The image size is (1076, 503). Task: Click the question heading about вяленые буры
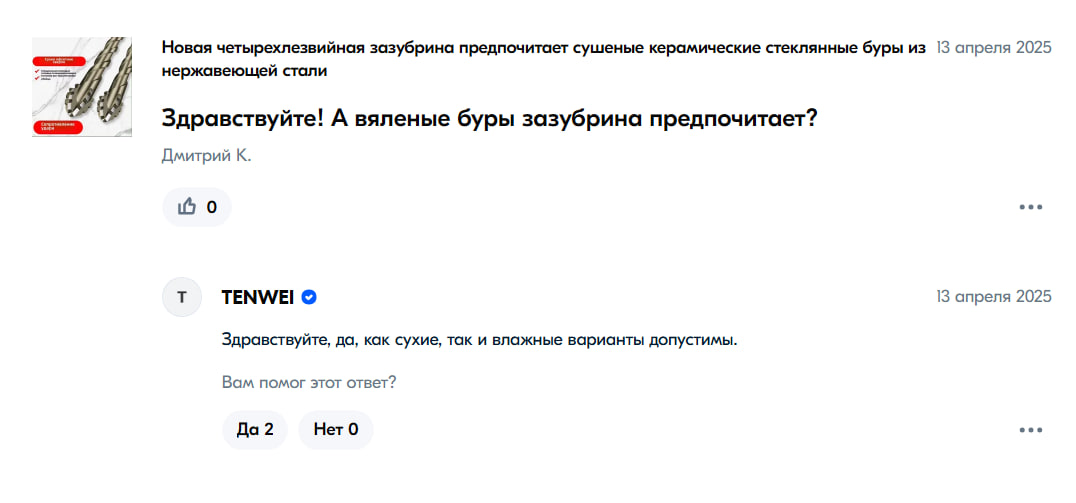(490, 118)
